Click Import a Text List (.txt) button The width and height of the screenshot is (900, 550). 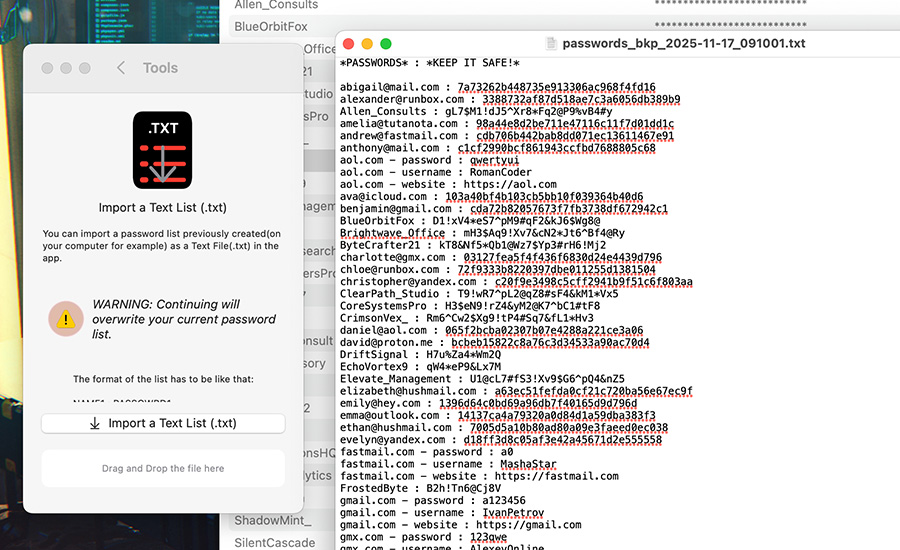pos(163,423)
